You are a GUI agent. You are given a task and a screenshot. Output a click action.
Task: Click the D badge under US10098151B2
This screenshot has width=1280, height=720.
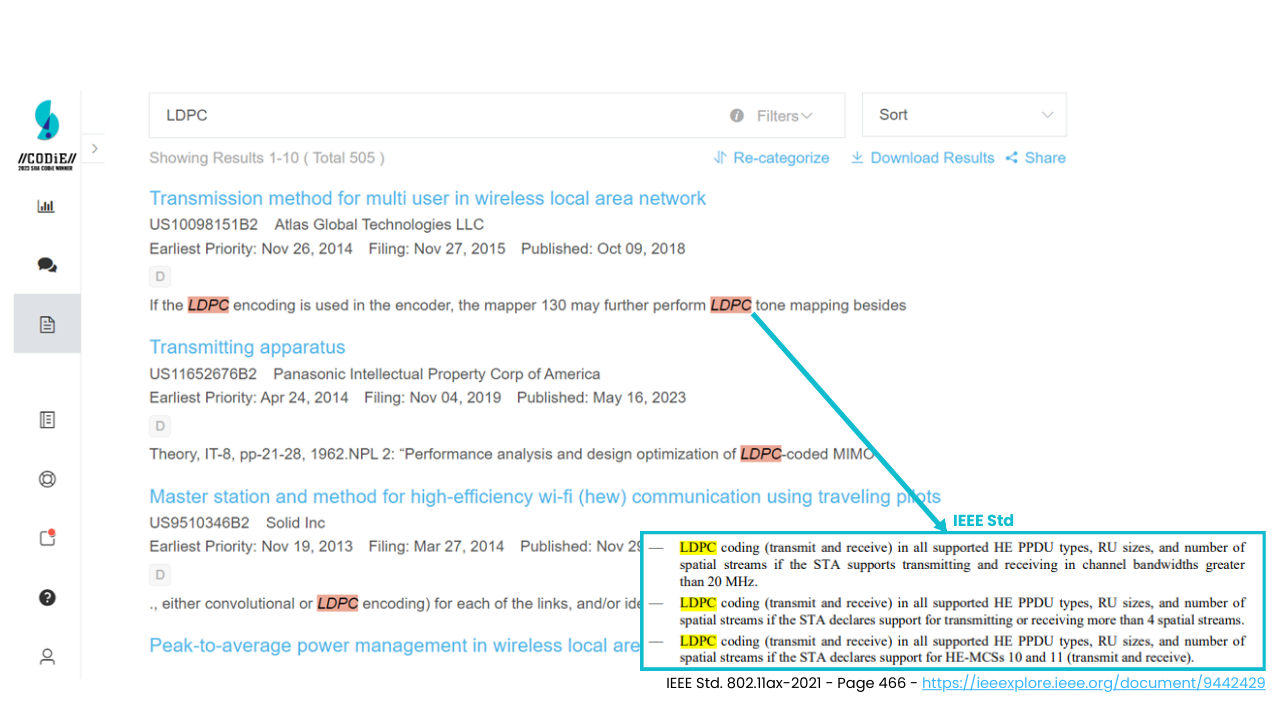point(160,277)
